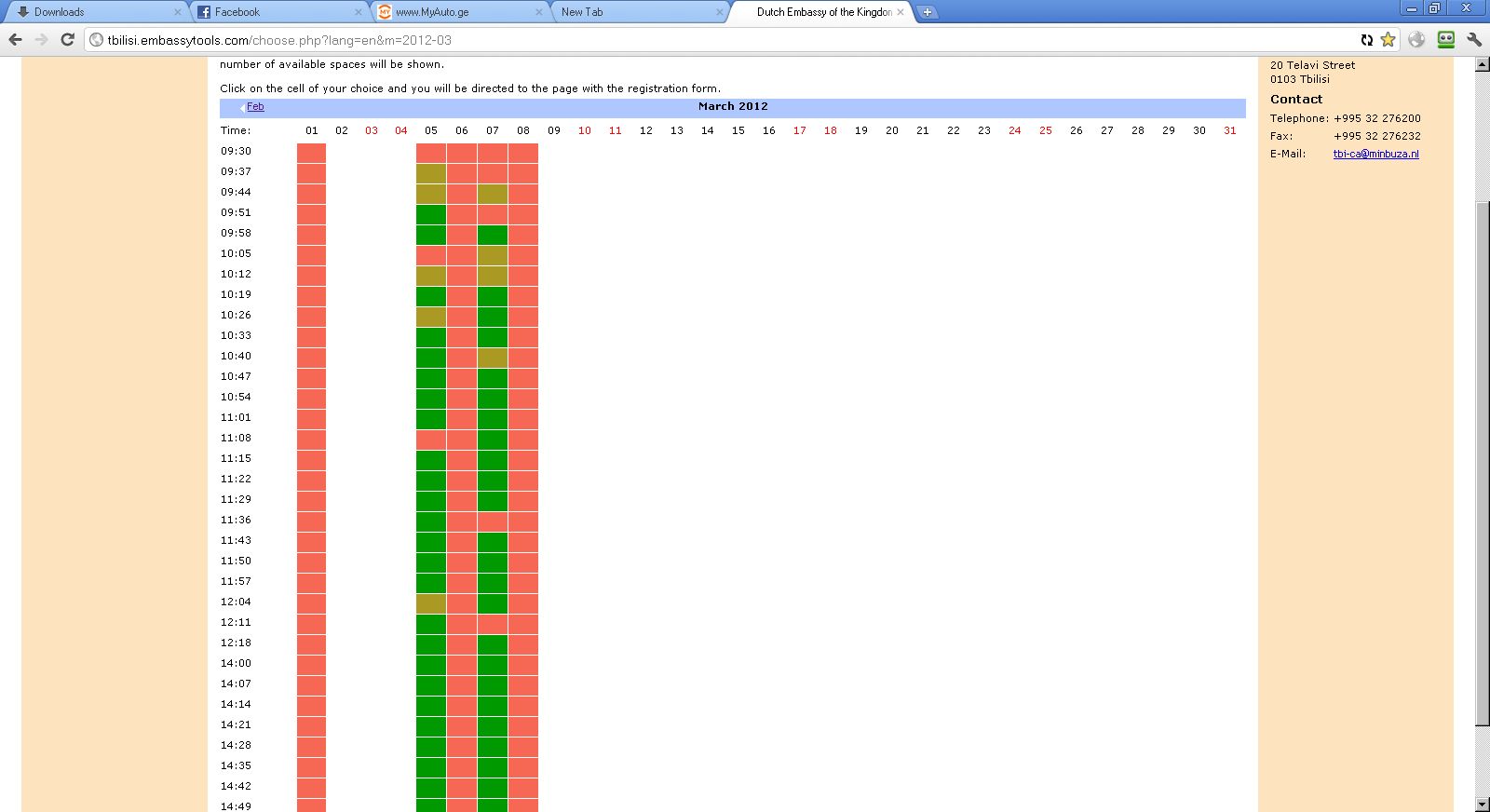The height and width of the screenshot is (812, 1490).
Task: Choose the 14:00 slot on March 07
Action: pos(493,663)
